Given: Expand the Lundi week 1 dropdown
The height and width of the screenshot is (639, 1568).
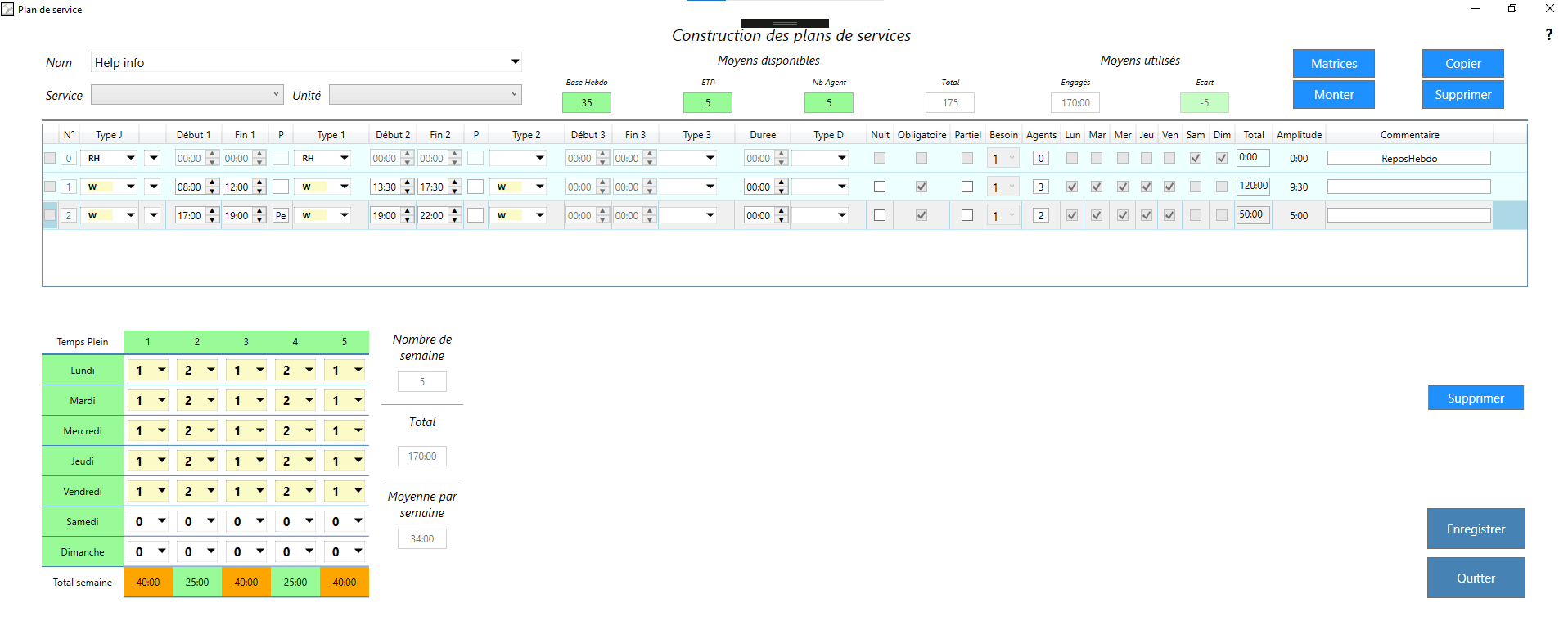Looking at the screenshot, I should (161, 371).
